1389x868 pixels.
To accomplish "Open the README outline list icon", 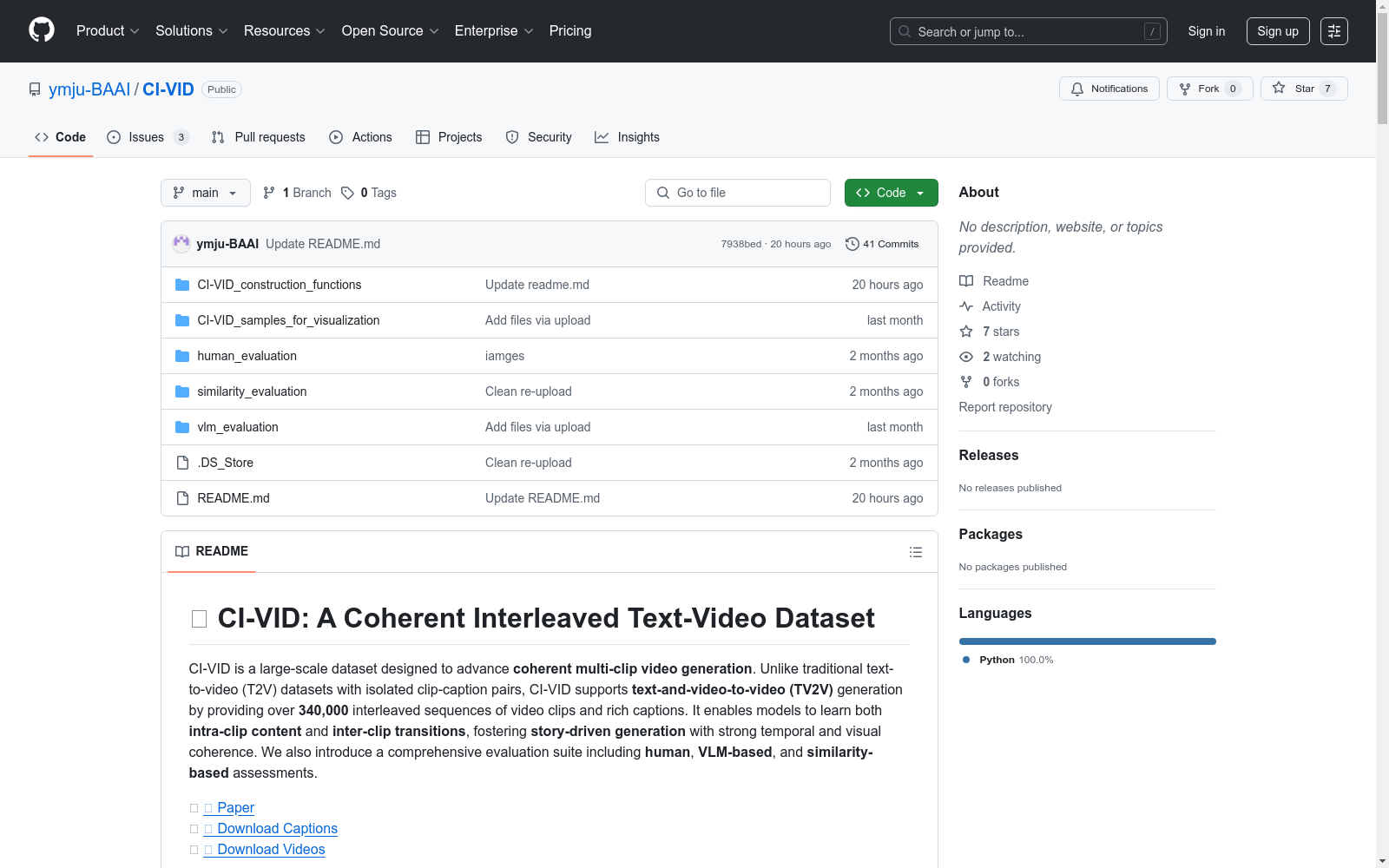I will point(916,552).
